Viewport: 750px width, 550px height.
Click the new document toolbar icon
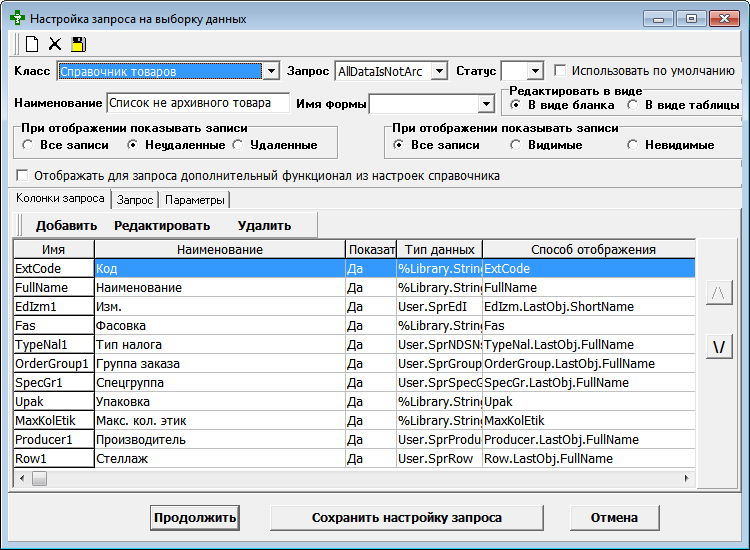pos(32,44)
